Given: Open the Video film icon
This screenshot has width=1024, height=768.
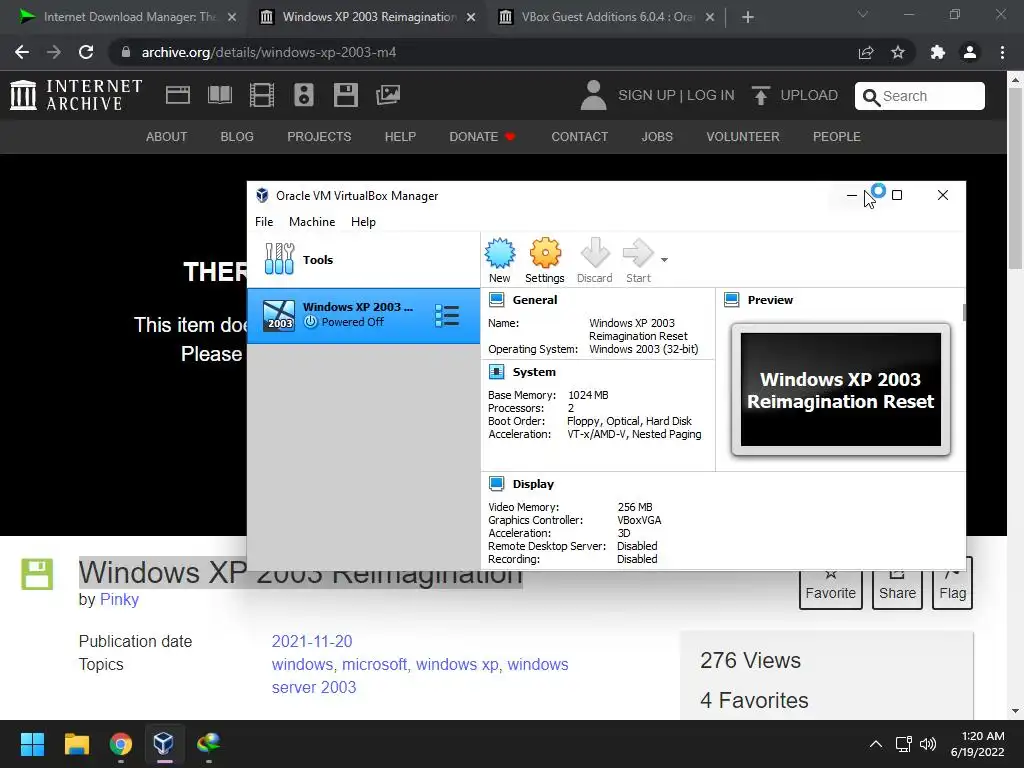Looking at the screenshot, I should 262,95.
